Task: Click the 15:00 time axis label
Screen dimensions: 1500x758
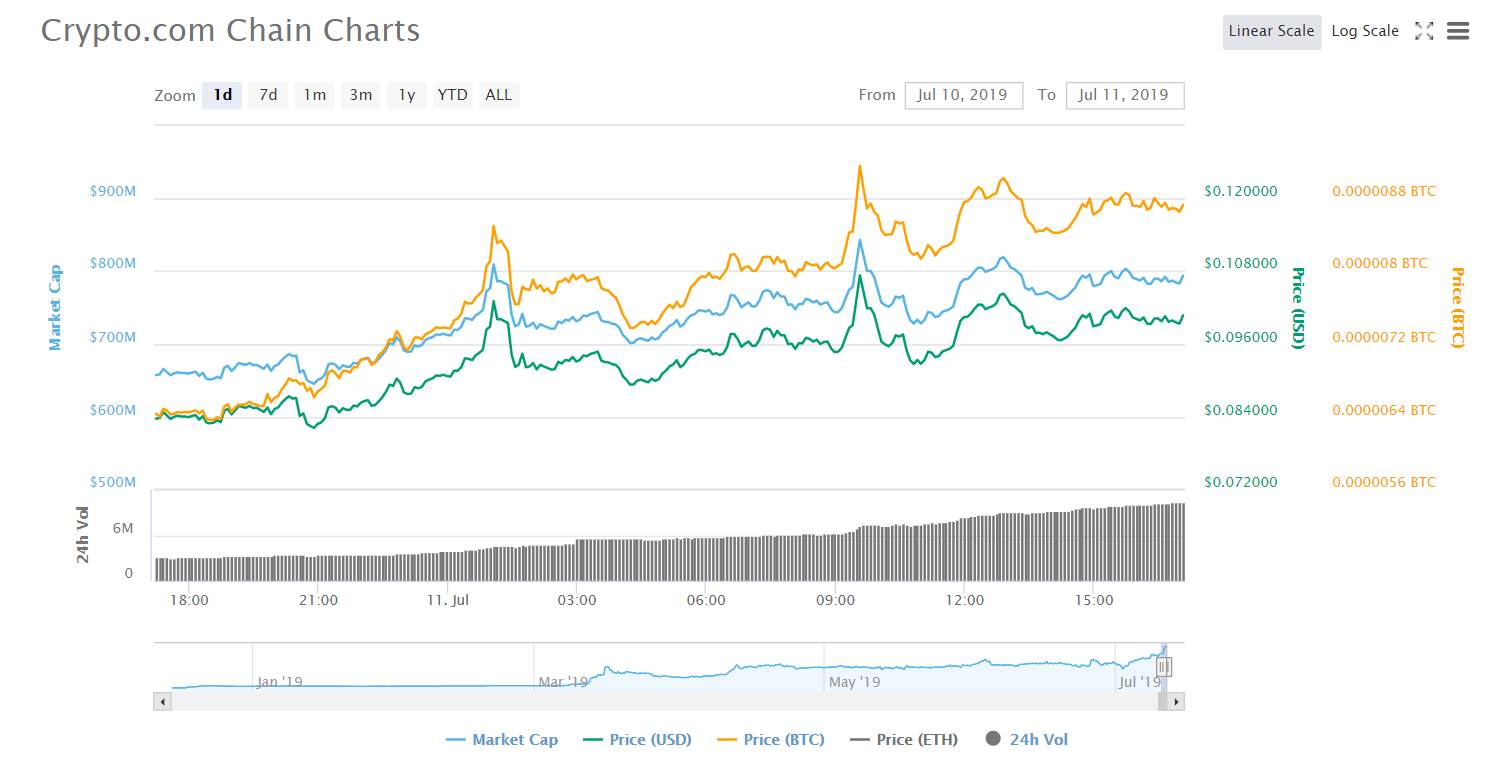Action: (x=1094, y=600)
